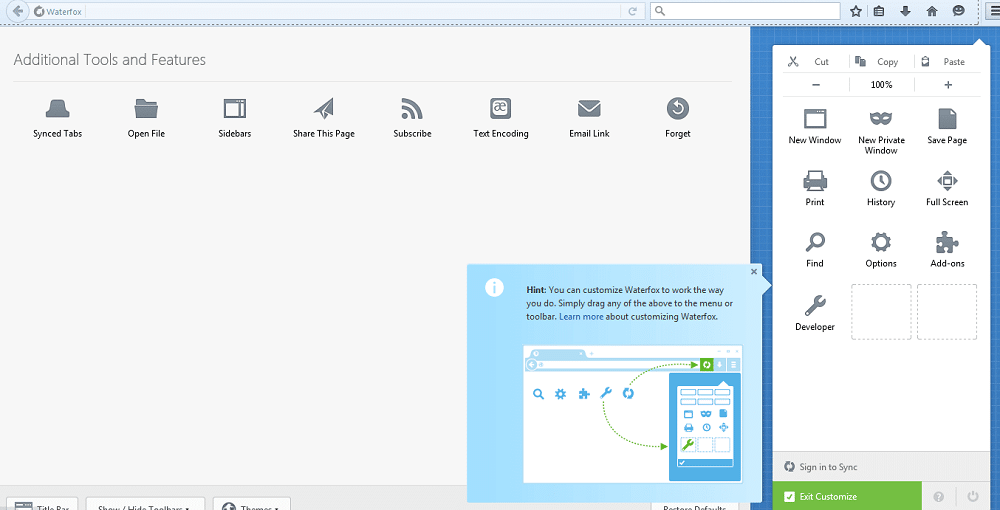The image size is (1000, 510).
Task: Open the History clock icon
Action: [x=881, y=181]
